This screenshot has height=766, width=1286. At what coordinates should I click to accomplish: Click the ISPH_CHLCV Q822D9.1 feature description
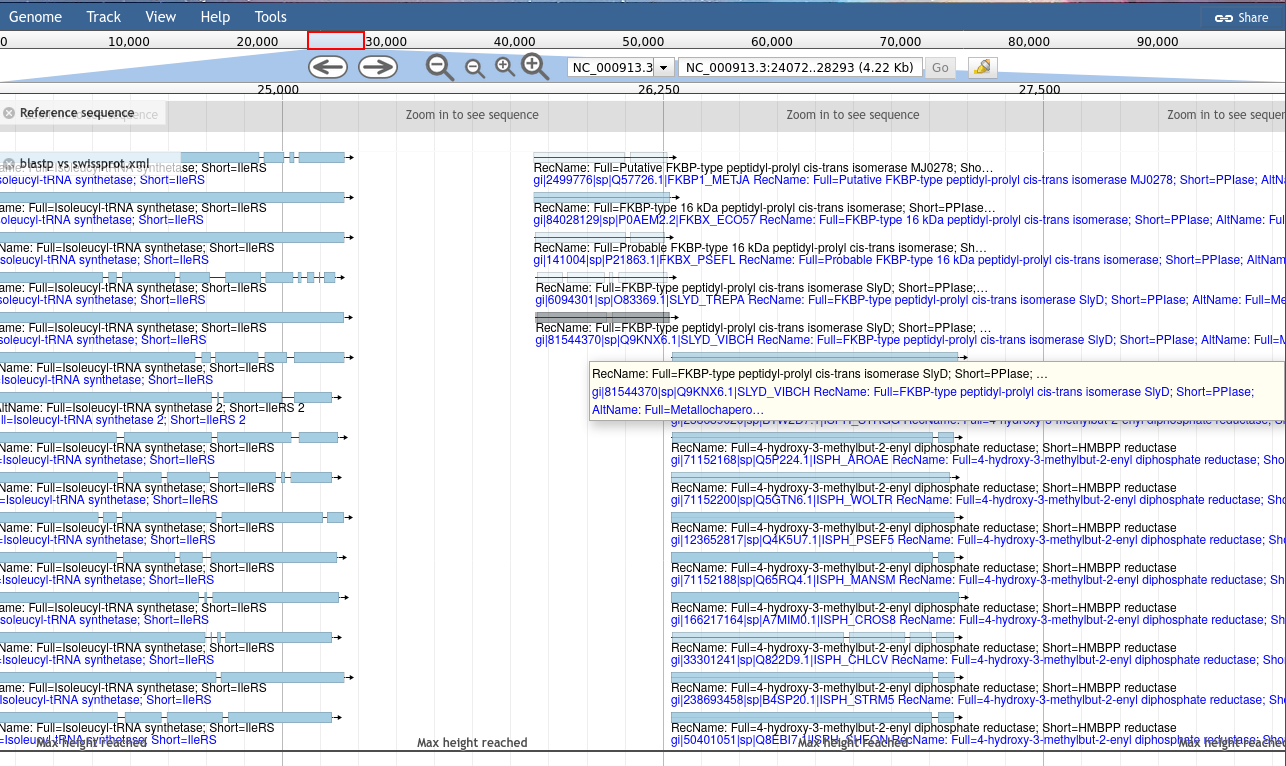[x=978, y=660]
